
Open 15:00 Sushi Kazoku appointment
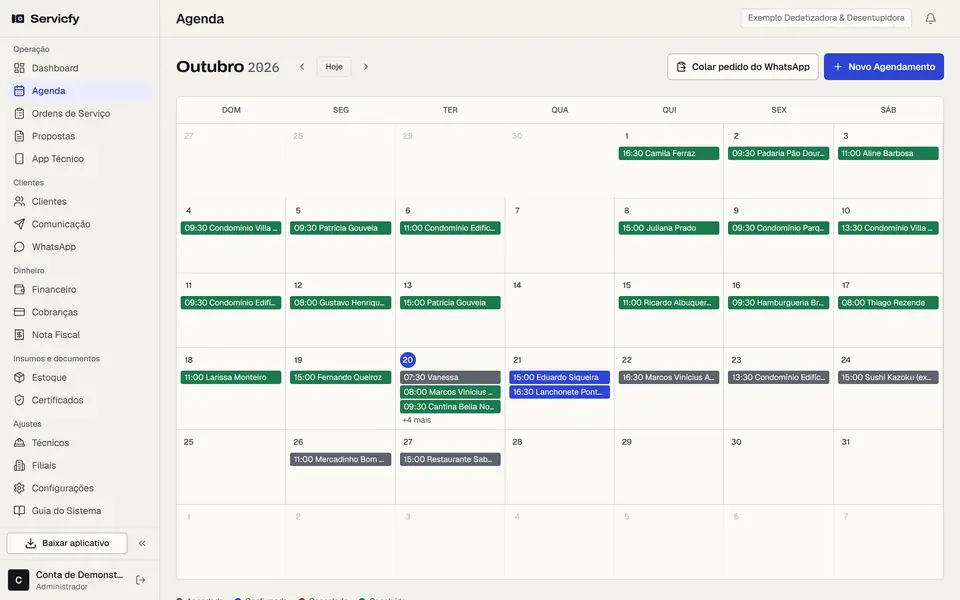click(888, 377)
